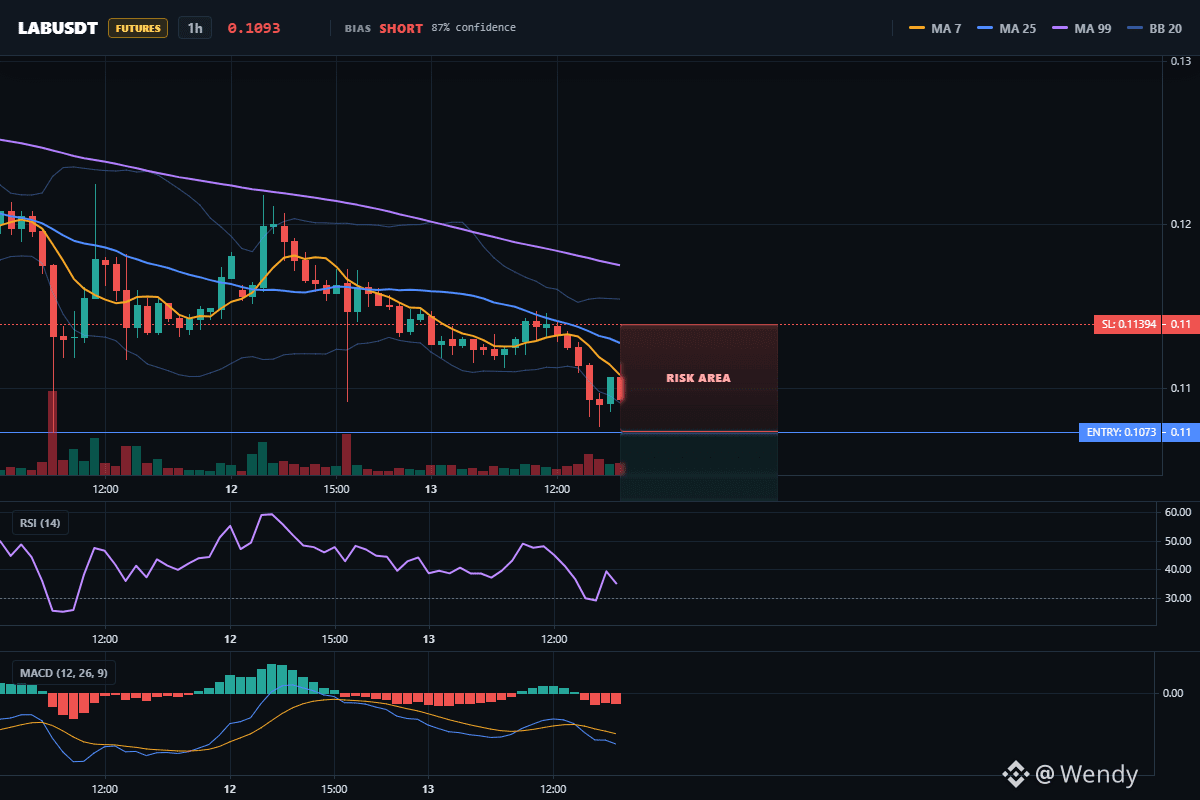Click the current price 0.1093
The image size is (1200, 800).
tap(254, 28)
